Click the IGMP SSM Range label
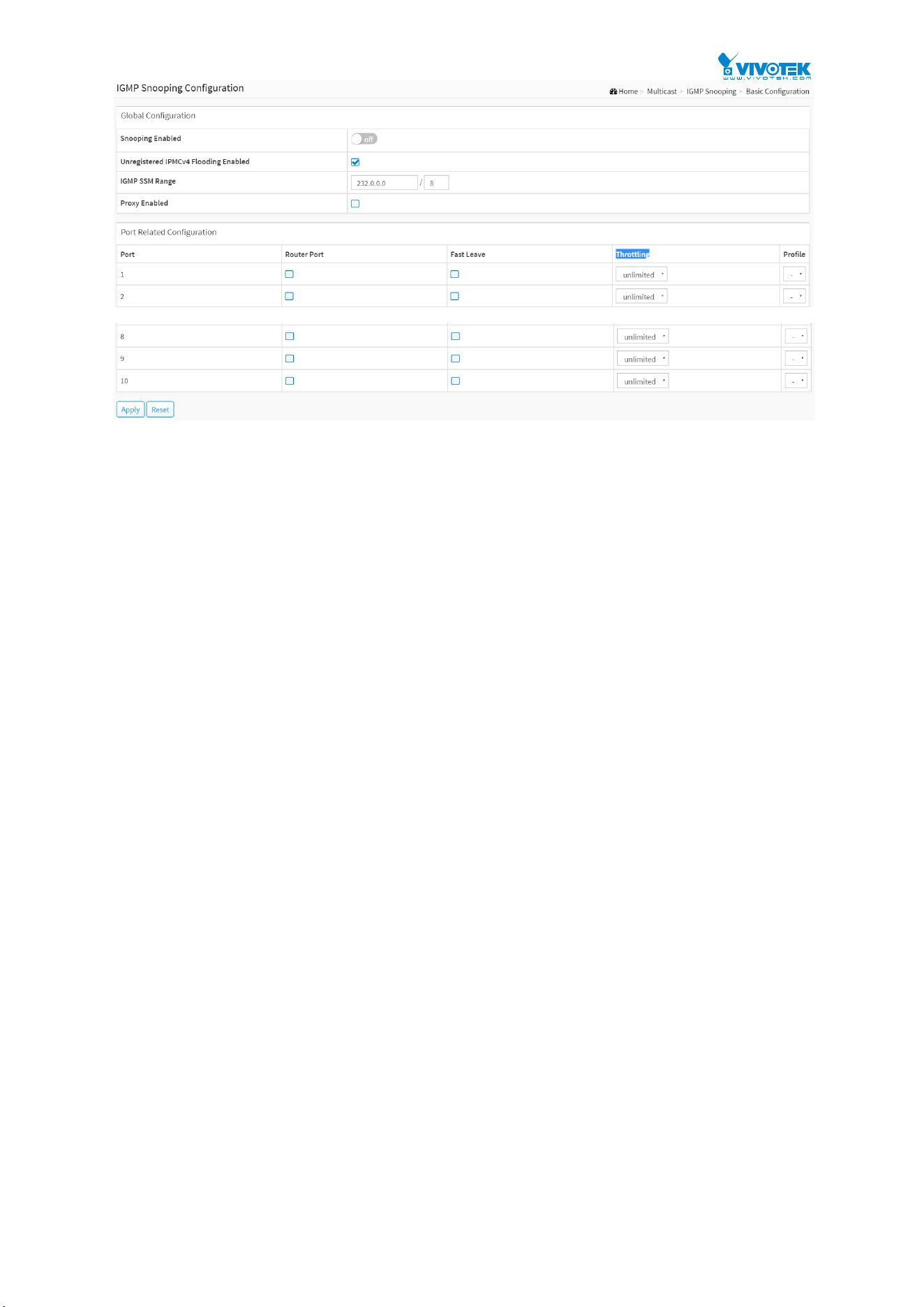Screen dimensions: 924x1307 (148, 182)
